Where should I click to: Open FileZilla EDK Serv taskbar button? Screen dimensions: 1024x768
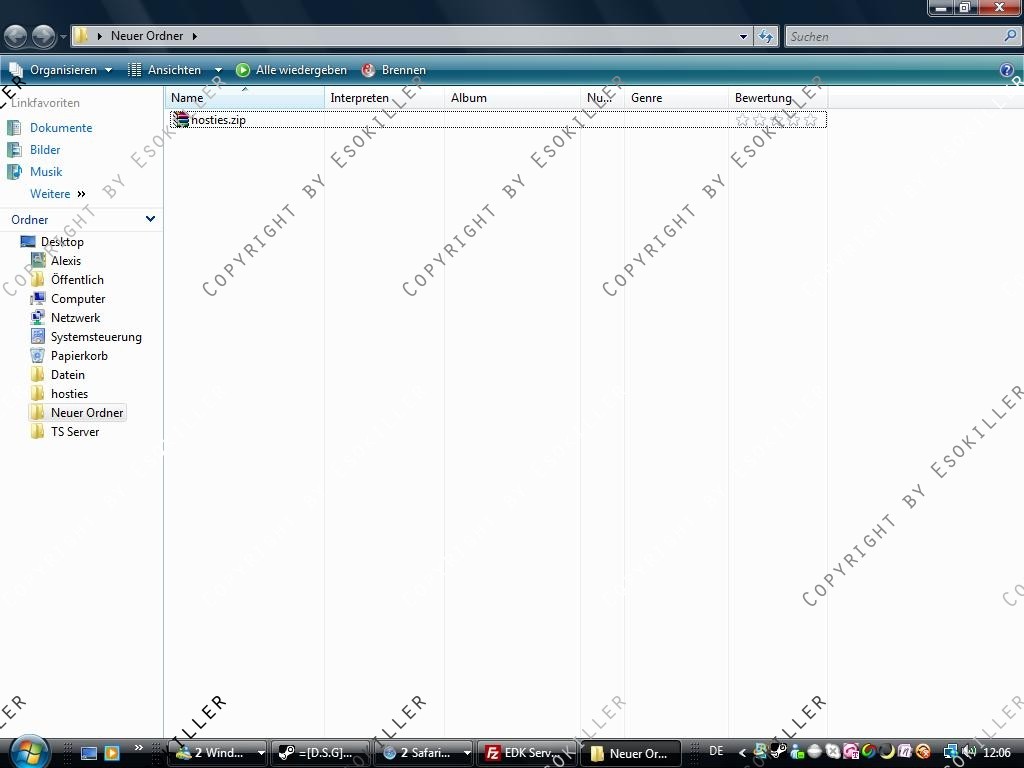point(525,753)
